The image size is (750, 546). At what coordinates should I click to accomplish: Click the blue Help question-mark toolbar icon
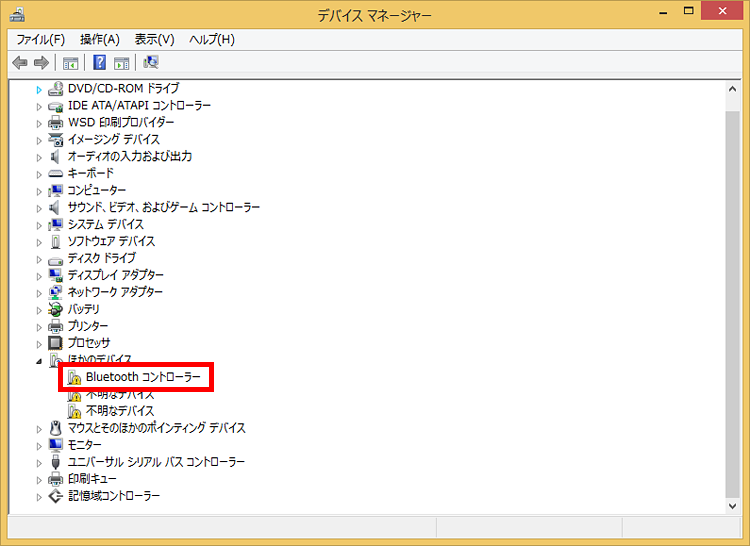tap(99, 62)
